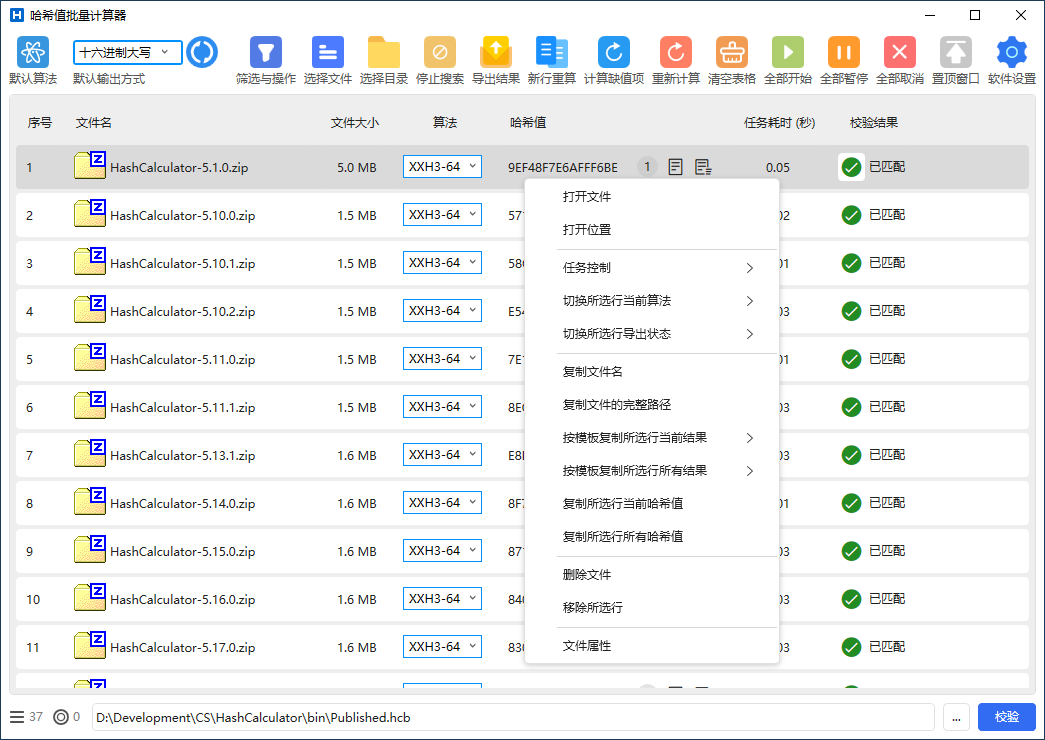Click the 选择文件 toolbar icon
This screenshot has height=740, width=1045.
point(327,52)
